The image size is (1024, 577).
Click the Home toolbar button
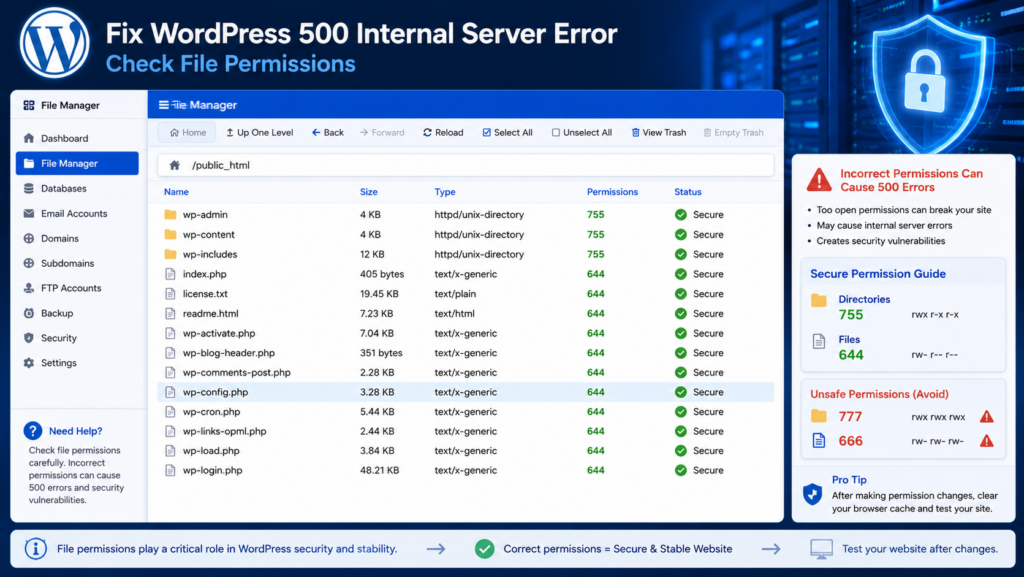[187, 133]
